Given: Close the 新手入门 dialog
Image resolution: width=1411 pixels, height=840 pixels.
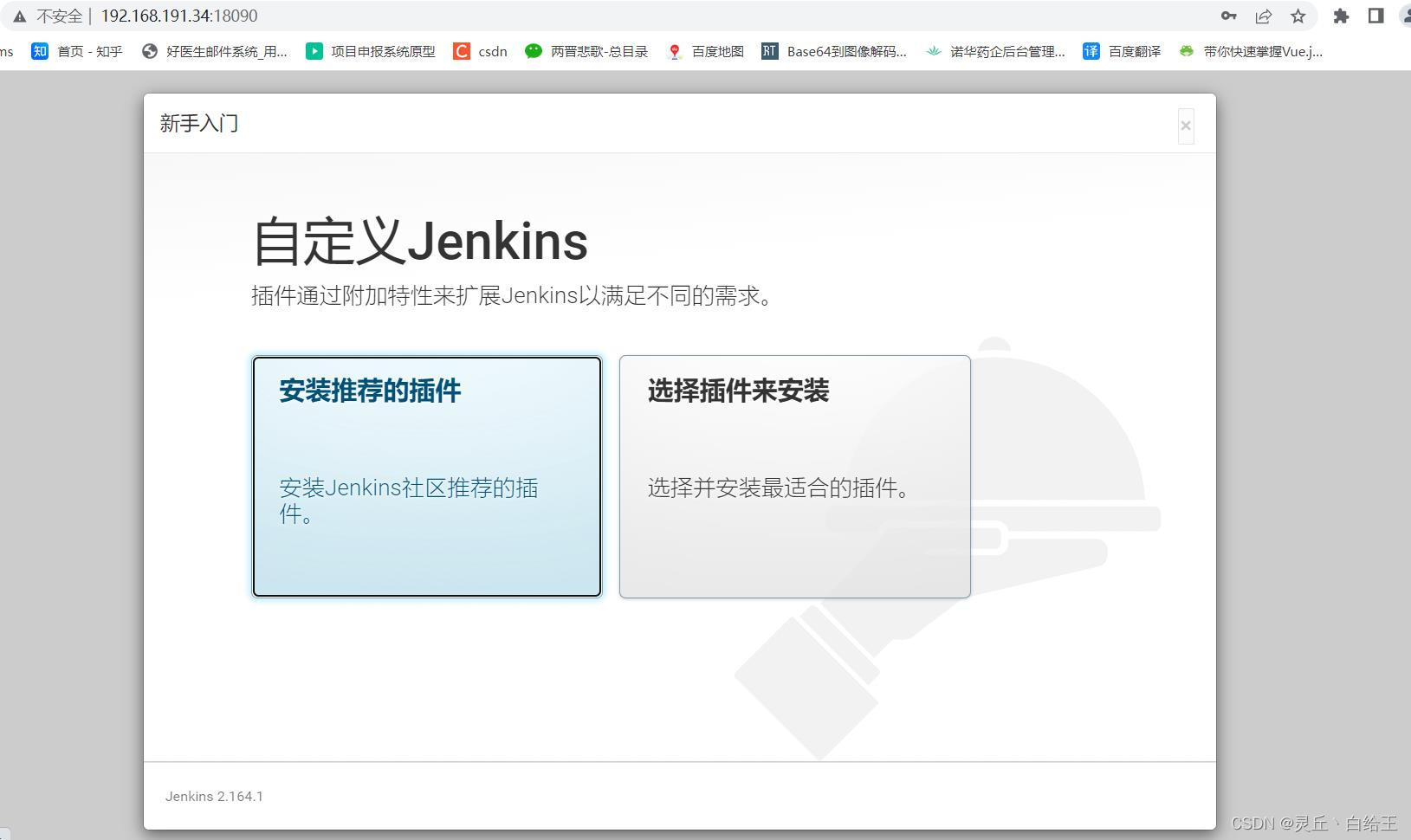Looking at the screenshot, I should [x=1185, y=126].
